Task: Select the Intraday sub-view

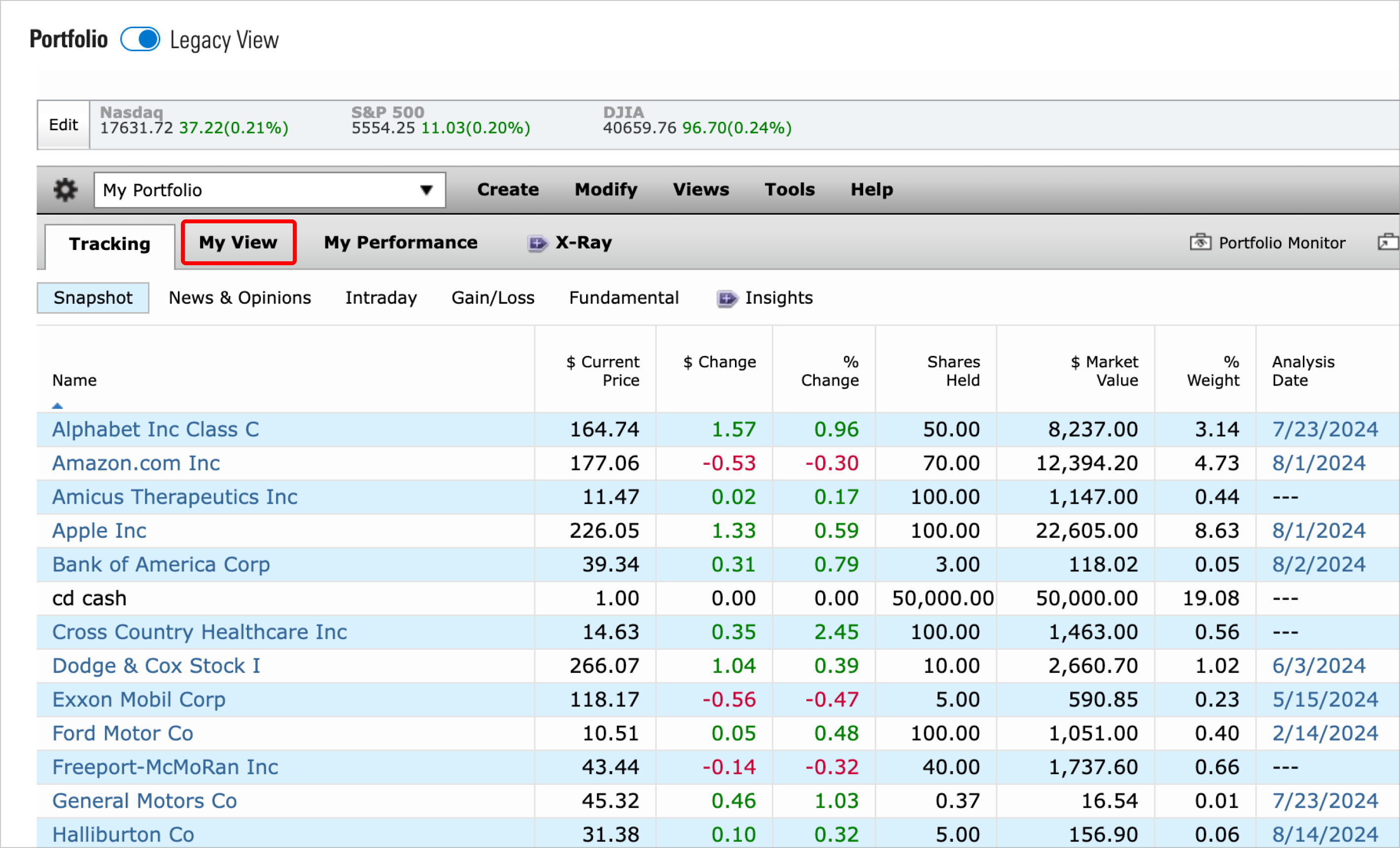Action: tap(381, 298)
